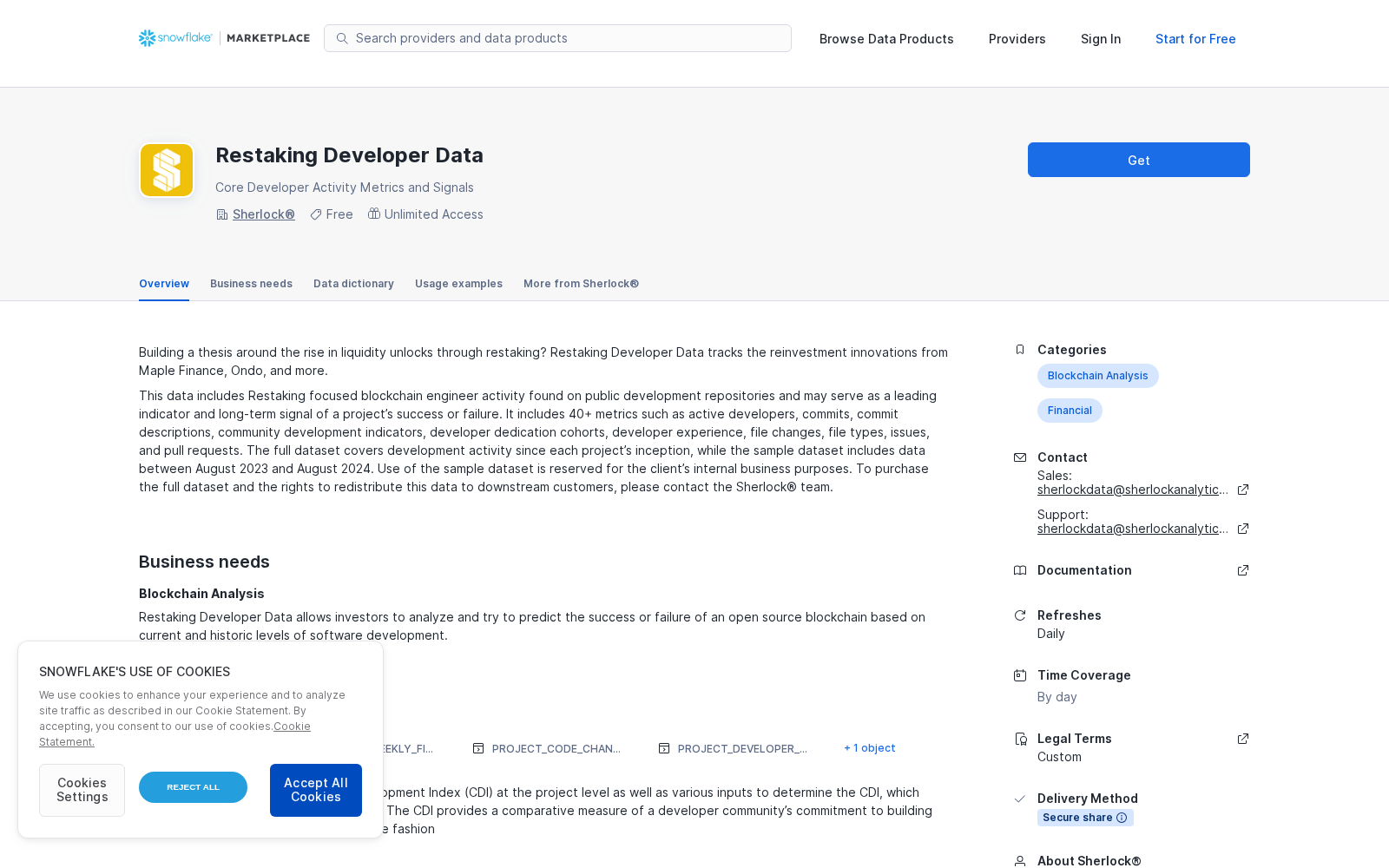Click the Unlimited Access text
The width and height of the screenshot is (1389, 868).
[x=434, y=214]
